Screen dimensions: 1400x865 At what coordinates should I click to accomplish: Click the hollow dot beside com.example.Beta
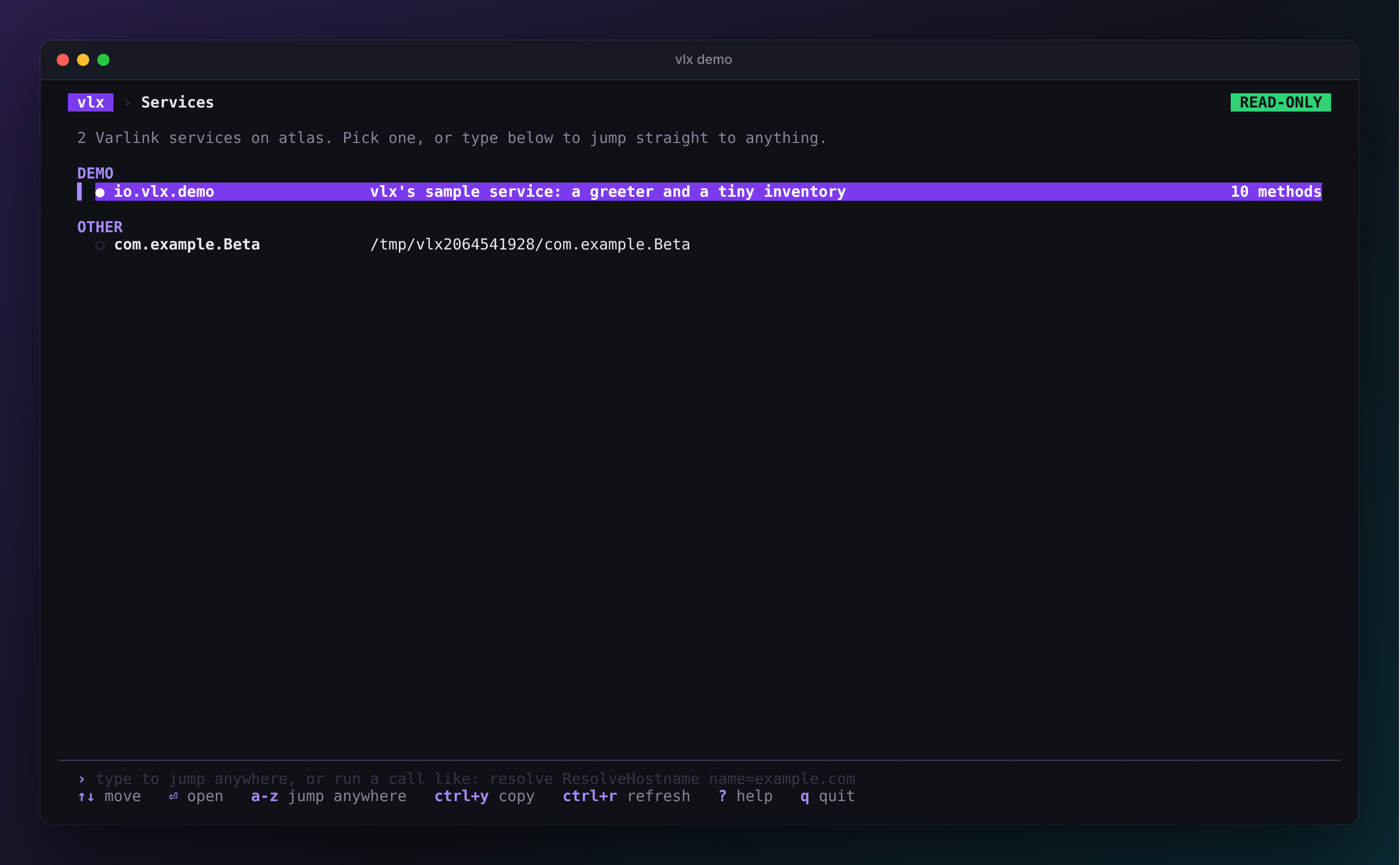point(100,245)
